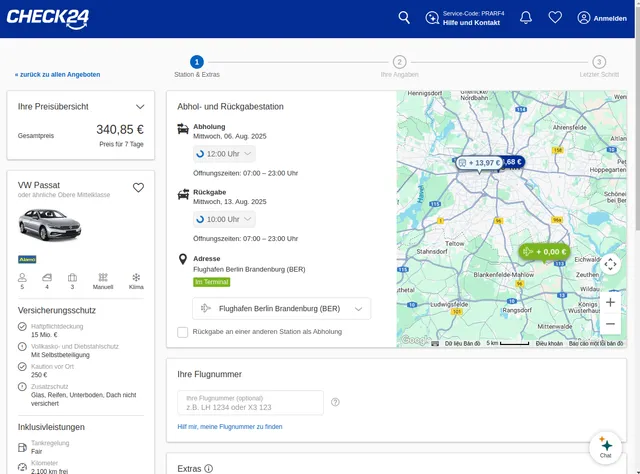The height and width of the screenshot is (474, 640).
Task: Expand the Ihre Preisübersicht panel
Action: pyautogui.click(x=140, y=107)
